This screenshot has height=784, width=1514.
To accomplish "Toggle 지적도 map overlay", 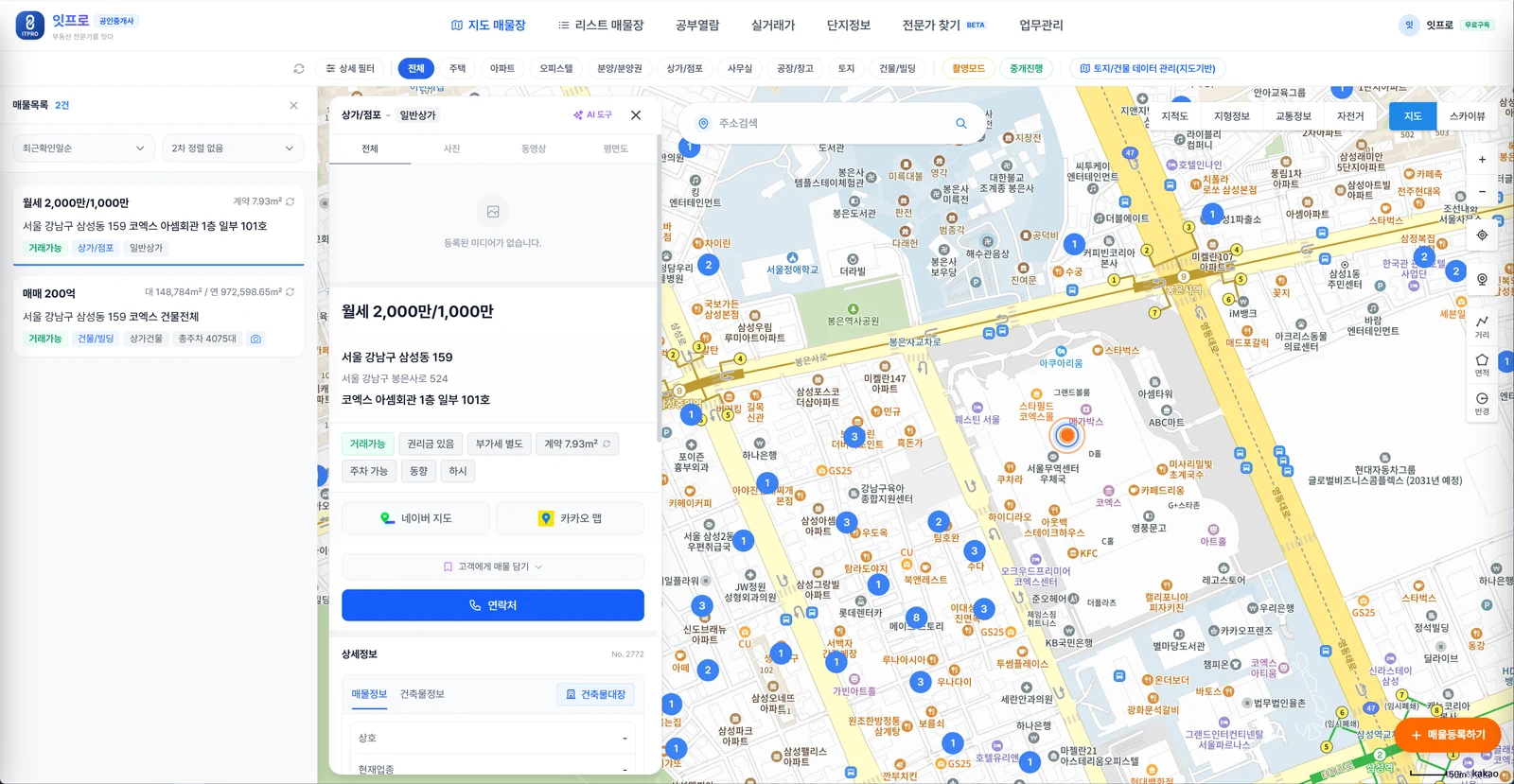I will click(x=1174, y=116).
